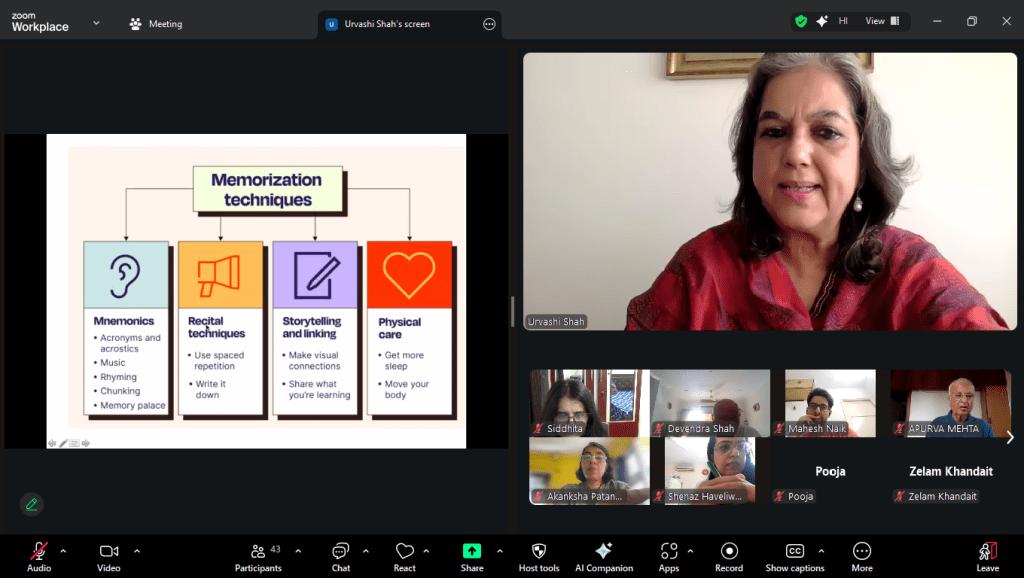Toggle Show captions button
The width and height of the screenshot is (1024, 578).
point(795,555)
